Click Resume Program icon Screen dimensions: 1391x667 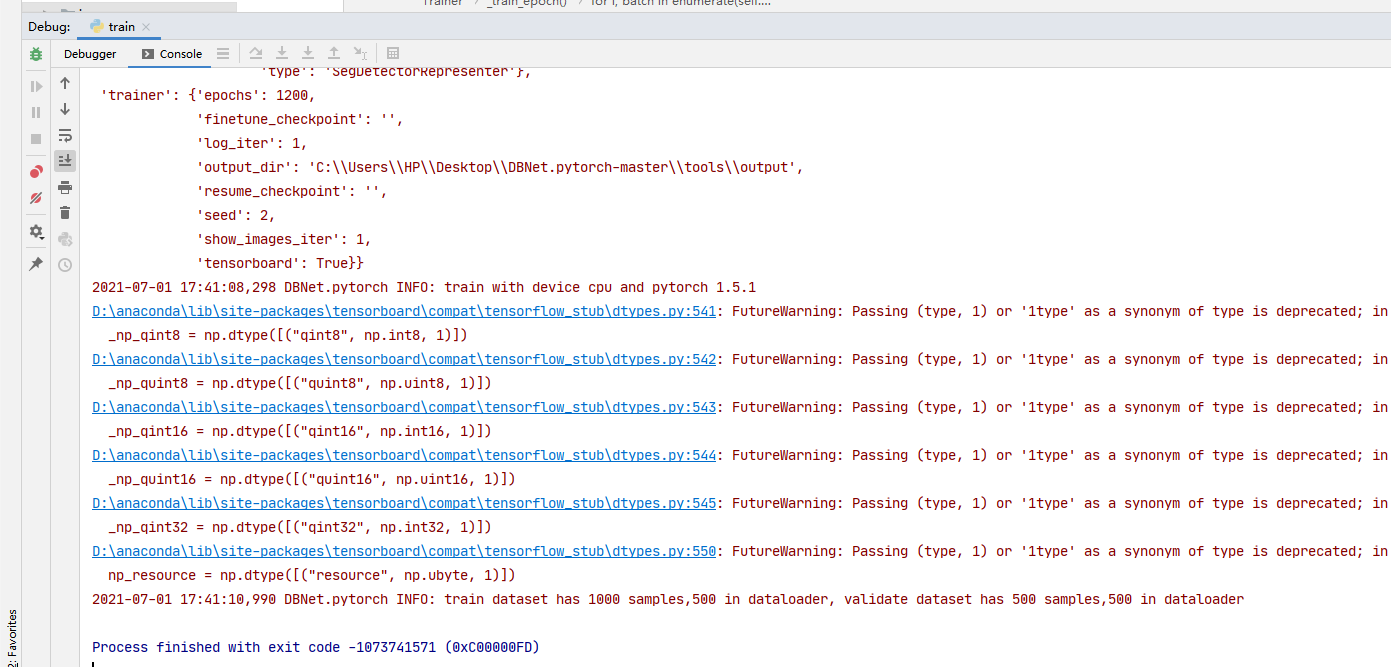pyautogui.click(x=36, y=87)
